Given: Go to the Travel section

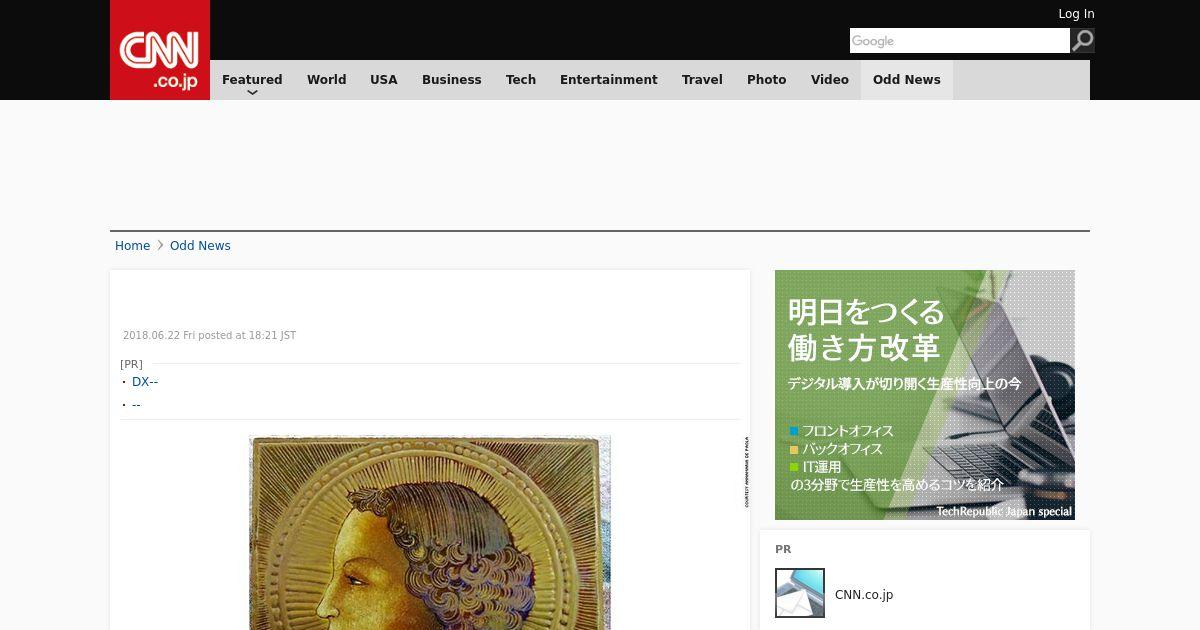Looking at the screenshot, I should pyautogui.click(x=702, y=80).
